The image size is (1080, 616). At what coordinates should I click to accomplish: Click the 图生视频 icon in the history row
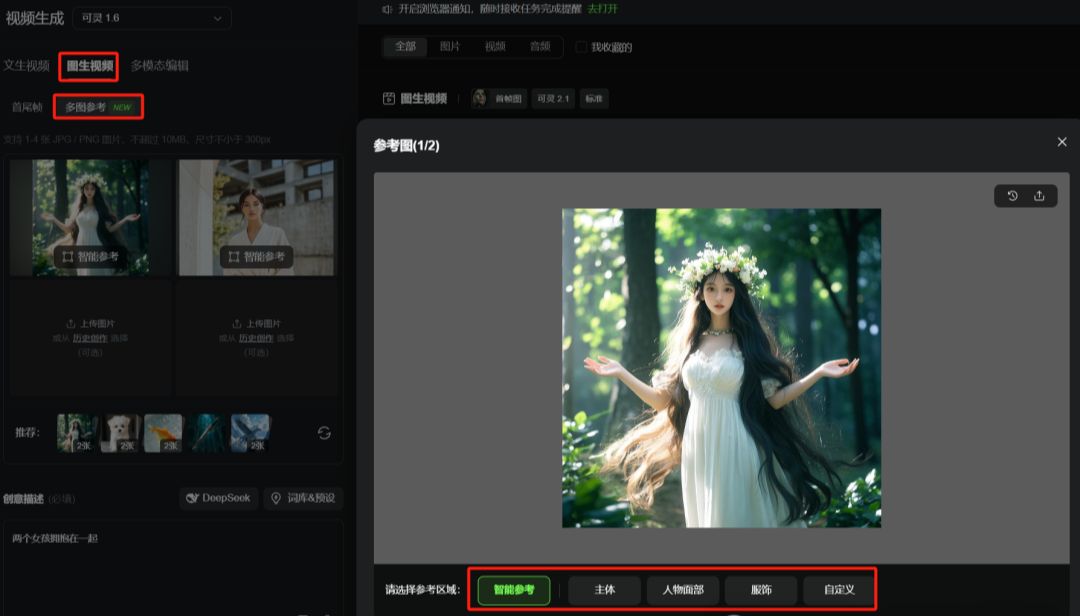390,98
